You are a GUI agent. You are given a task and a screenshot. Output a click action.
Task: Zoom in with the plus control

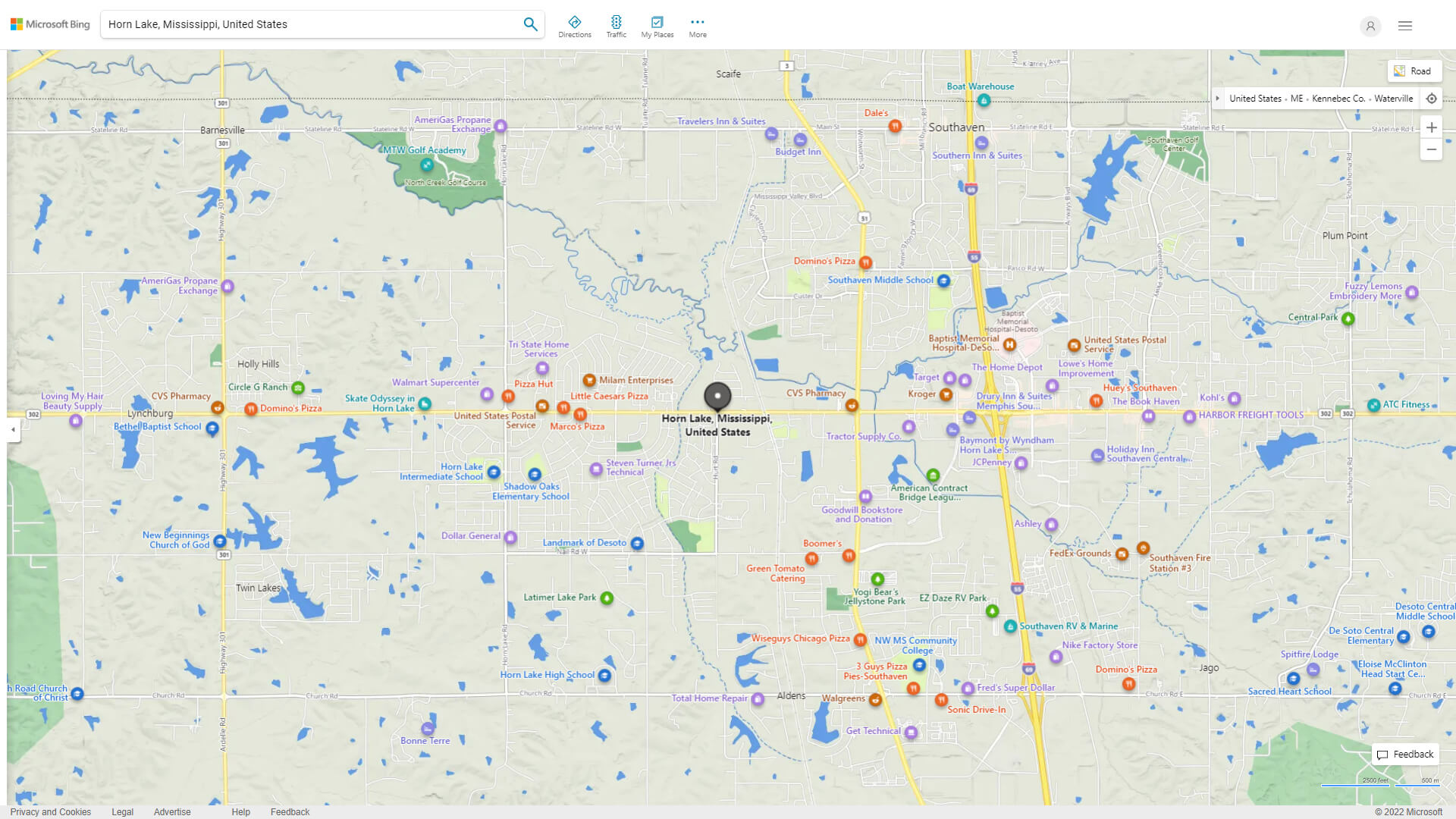1432,127
